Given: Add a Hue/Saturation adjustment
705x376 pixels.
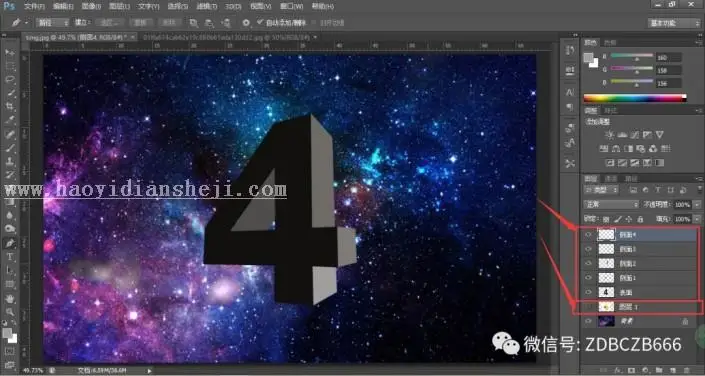Looking at the screenshot, I should pyautogui.click(x=604, y=148).
